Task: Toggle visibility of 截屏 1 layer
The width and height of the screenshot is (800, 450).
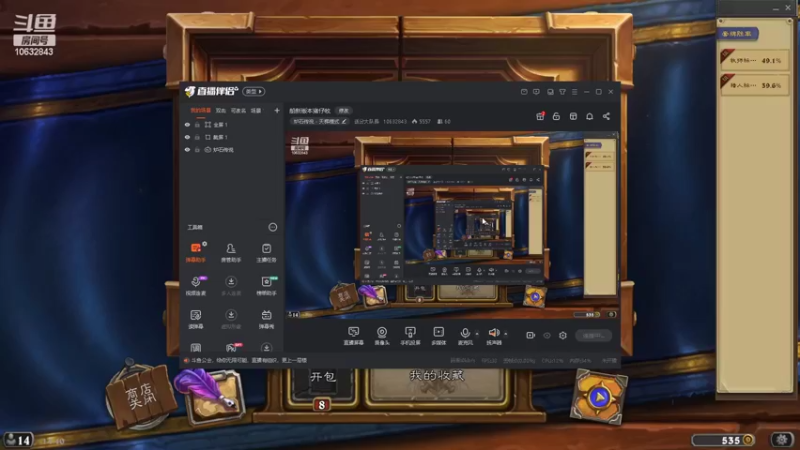Action: [x=187, y=137]
